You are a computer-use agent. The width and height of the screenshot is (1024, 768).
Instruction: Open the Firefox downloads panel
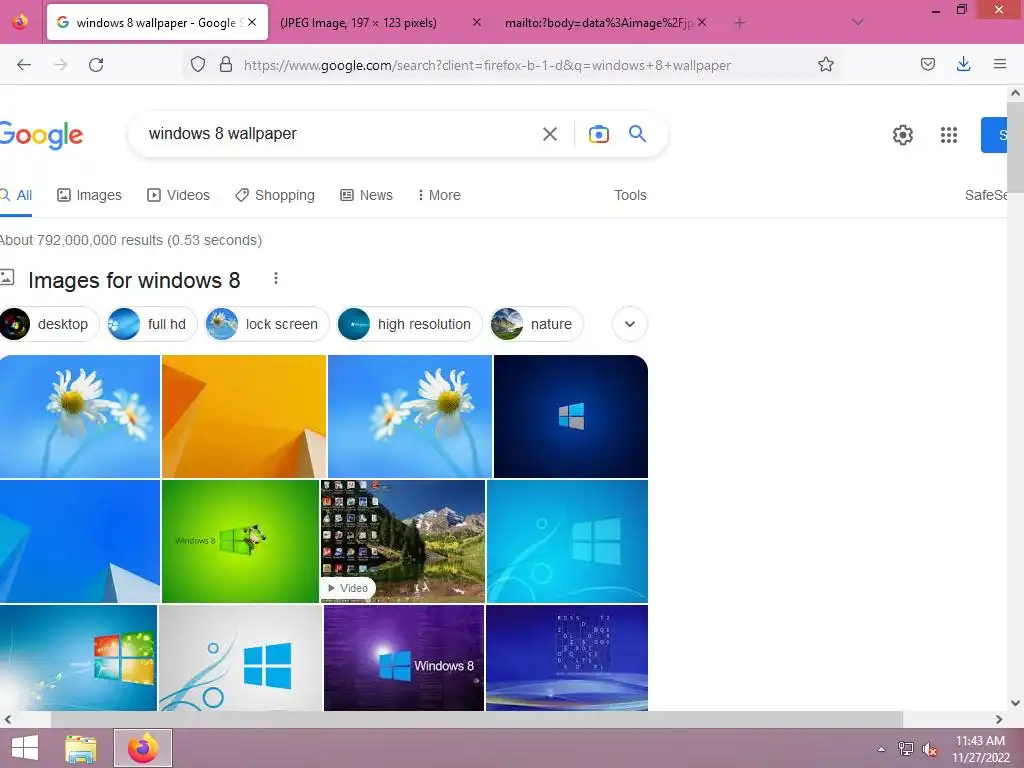[x=963, y=65]
